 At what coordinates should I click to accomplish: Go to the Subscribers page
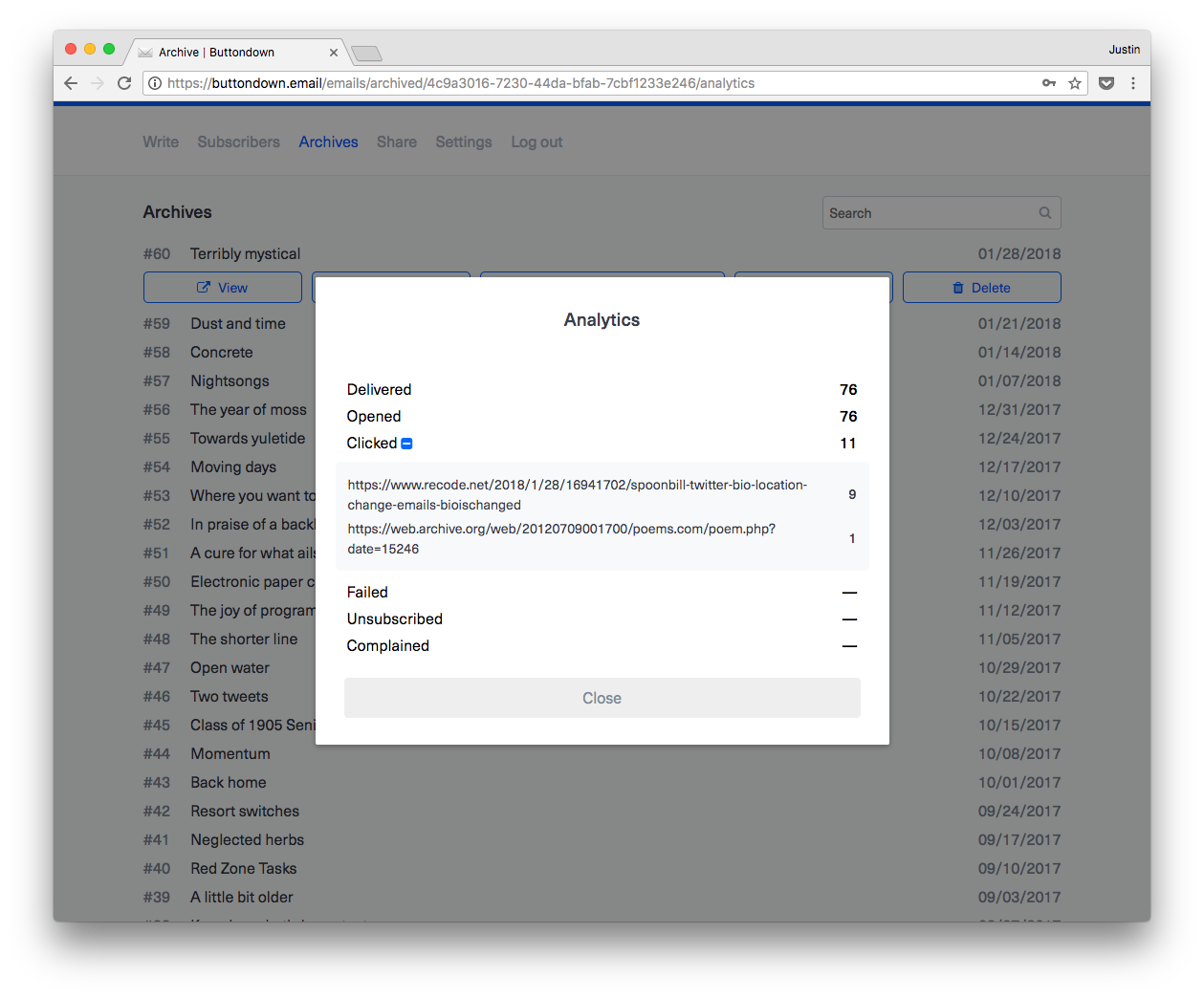click(238, 141)
